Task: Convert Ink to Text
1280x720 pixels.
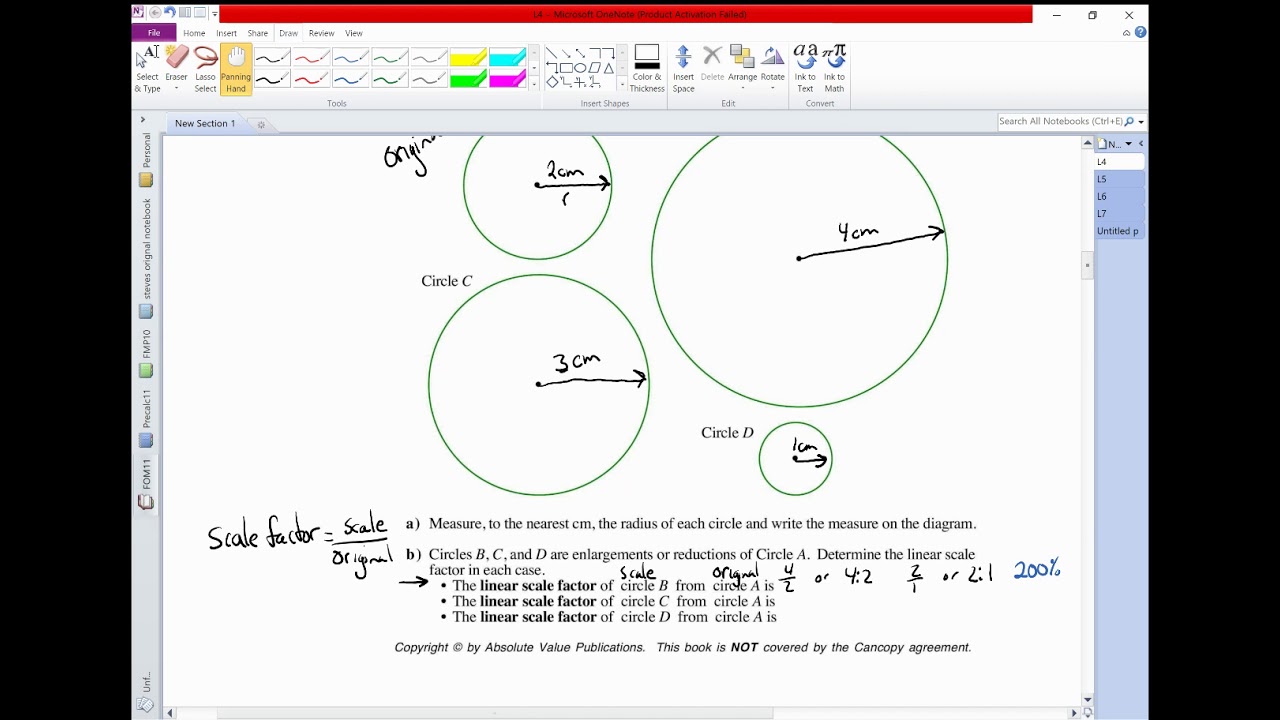Action: tap(805, 69)
